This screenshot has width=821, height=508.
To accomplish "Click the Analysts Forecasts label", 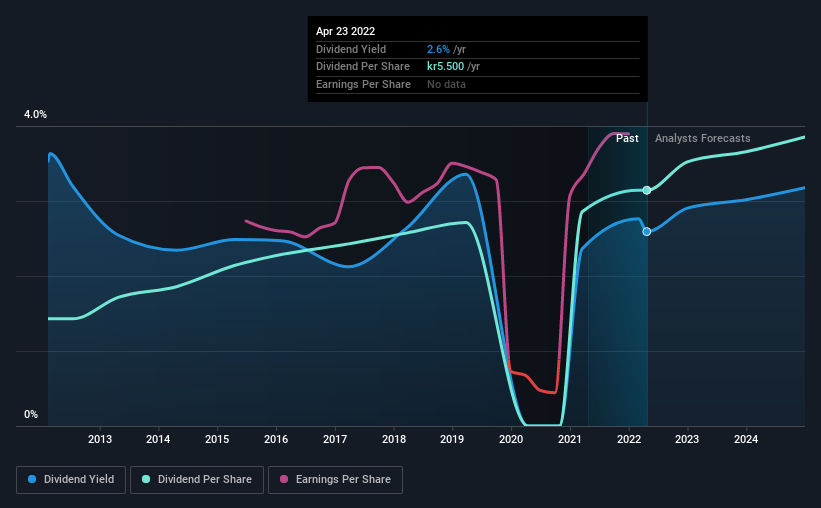I will coord(702,138).
